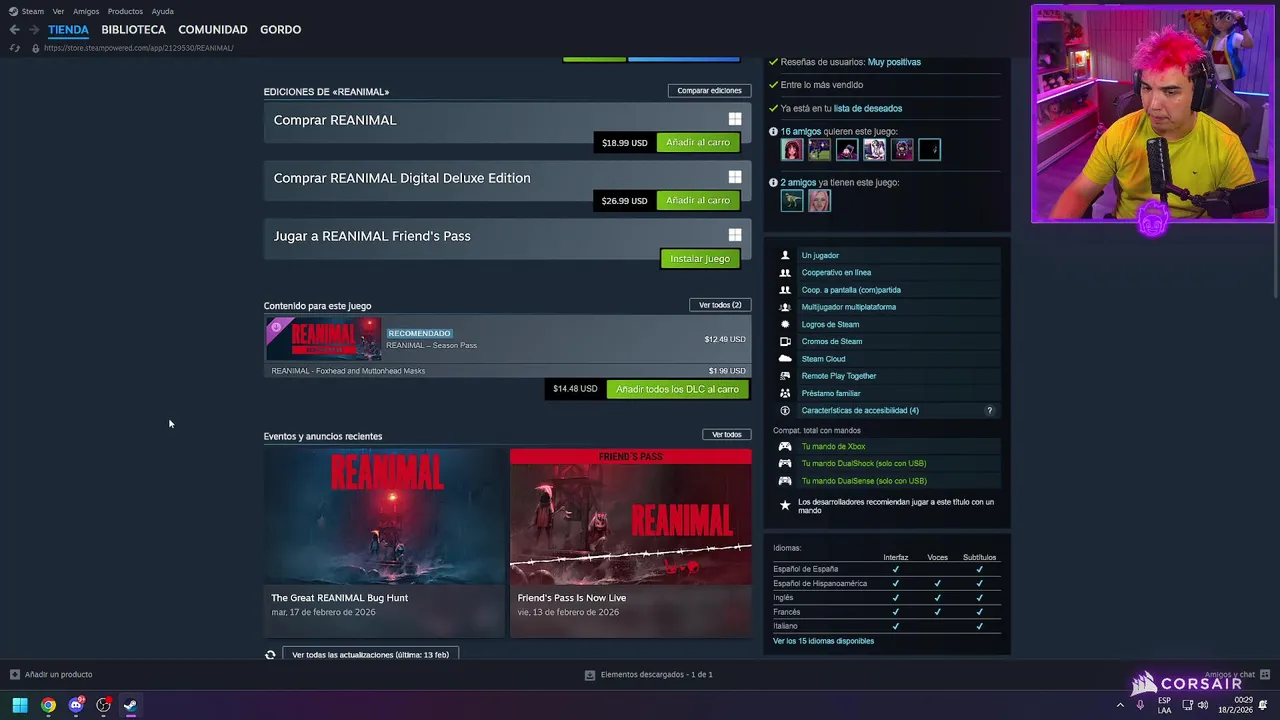Go forward with the forward arrow
Image resolution: width=1280 pixels, height=720 pixels.
(x=33, y=30)
